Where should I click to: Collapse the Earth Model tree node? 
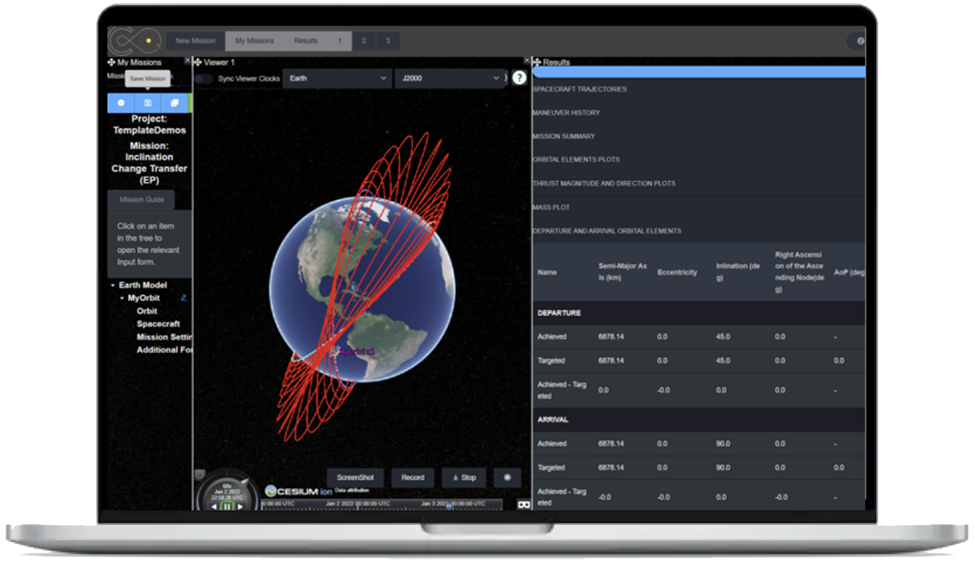[x=112, y=285]
